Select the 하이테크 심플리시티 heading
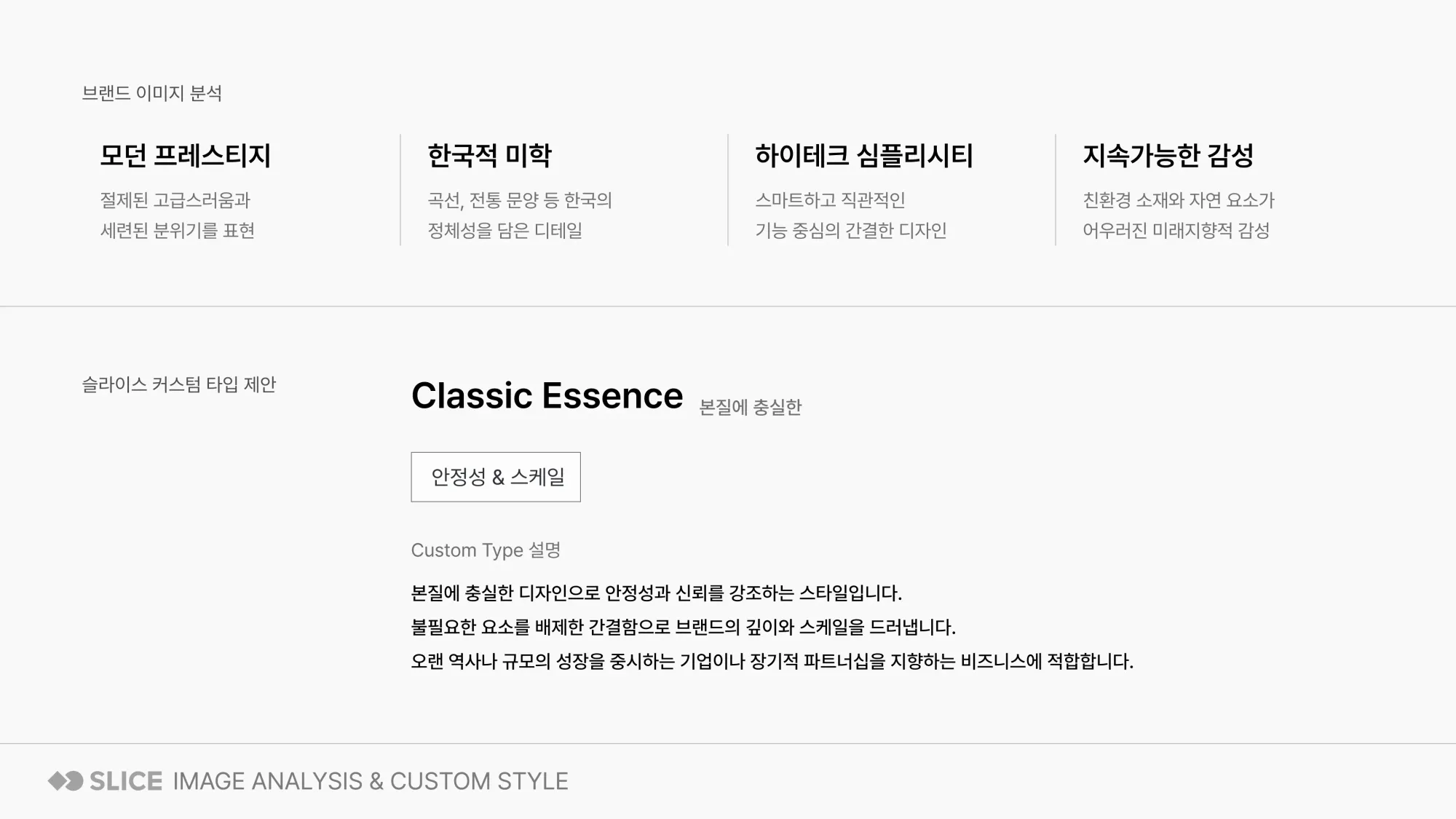The width and height of the screenshot is (1456, 819). click(x=863, y=155)
